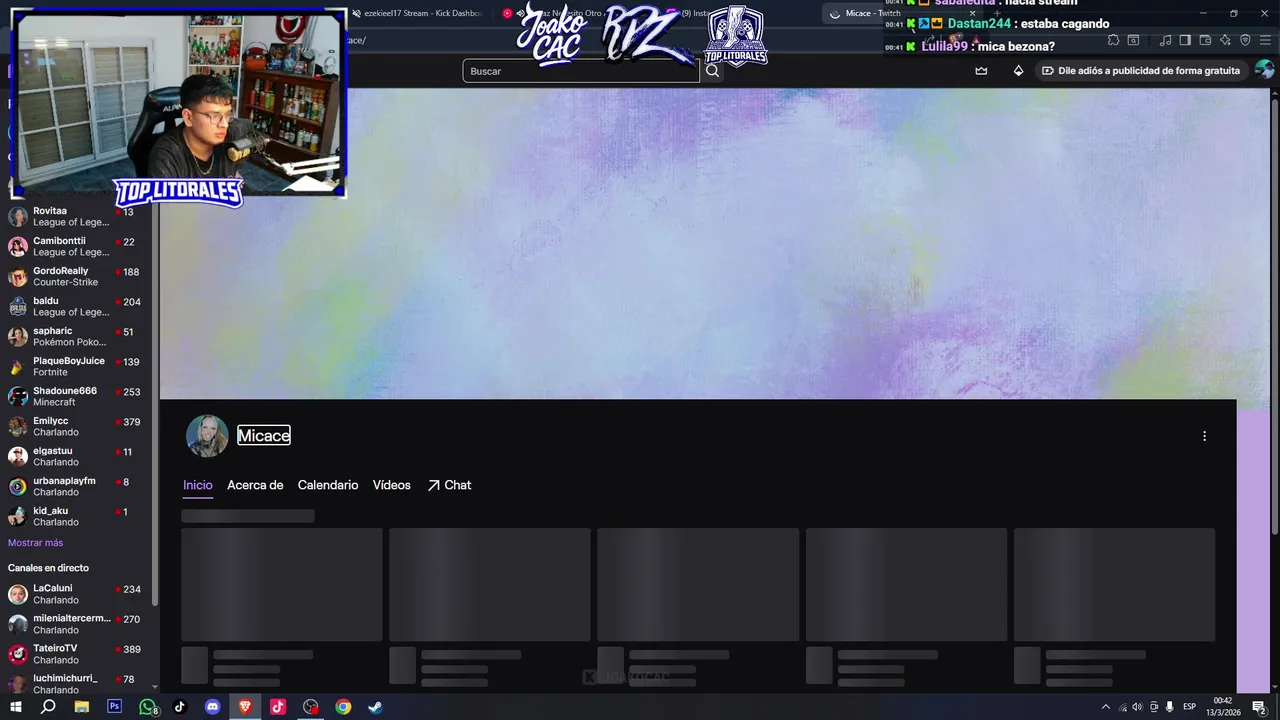Screen dimensions: 1280x720
Task: Click the Dile adiós a publicidad button
Action: (x=1141, y=71)
